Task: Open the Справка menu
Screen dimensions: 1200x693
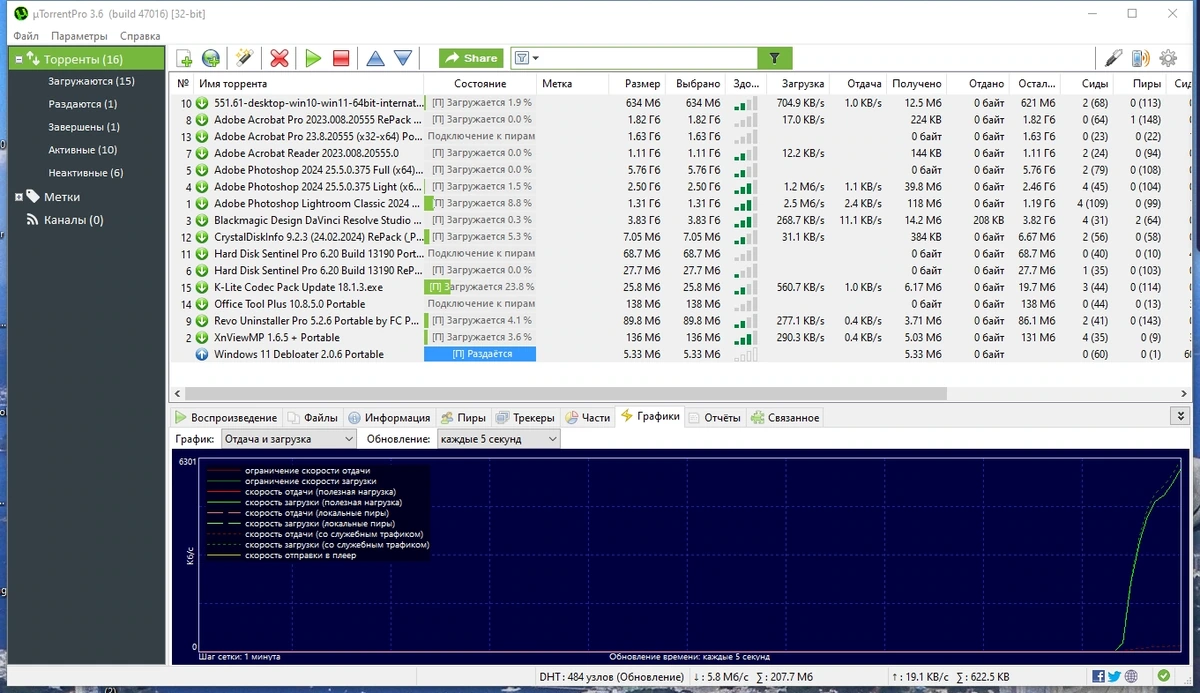Action: click(x=140, y=36)
